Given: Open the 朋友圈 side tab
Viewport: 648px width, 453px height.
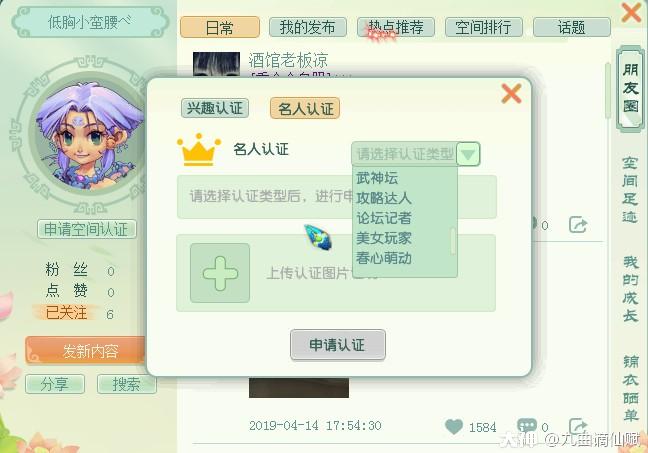Looking at the screenshot, I should coord(630,88).
